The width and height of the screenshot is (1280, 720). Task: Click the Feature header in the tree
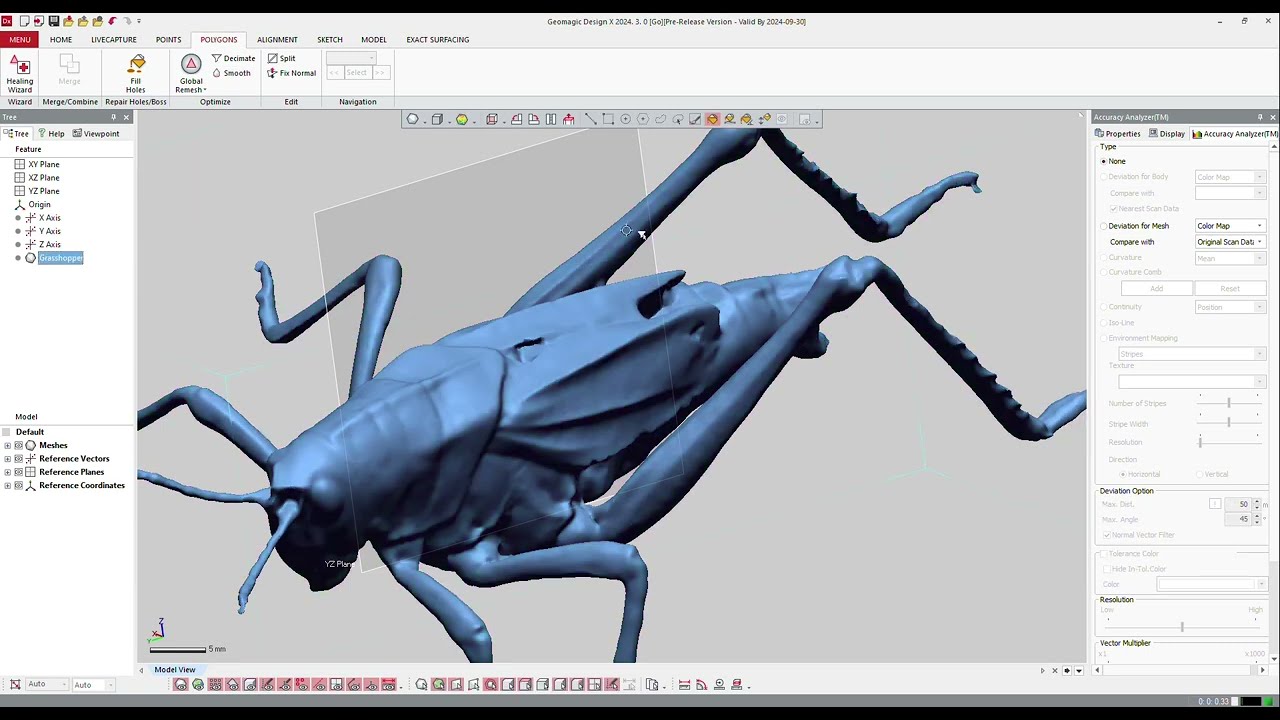click(x=28, y=150)
